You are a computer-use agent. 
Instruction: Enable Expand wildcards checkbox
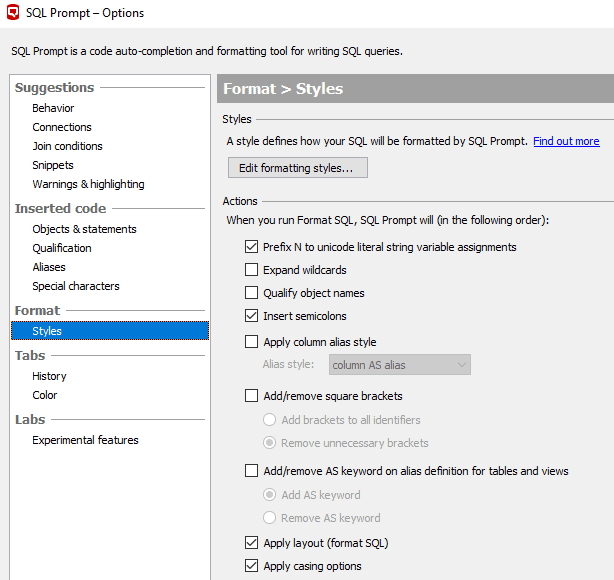pyautogui.click(x=251, y=270)
